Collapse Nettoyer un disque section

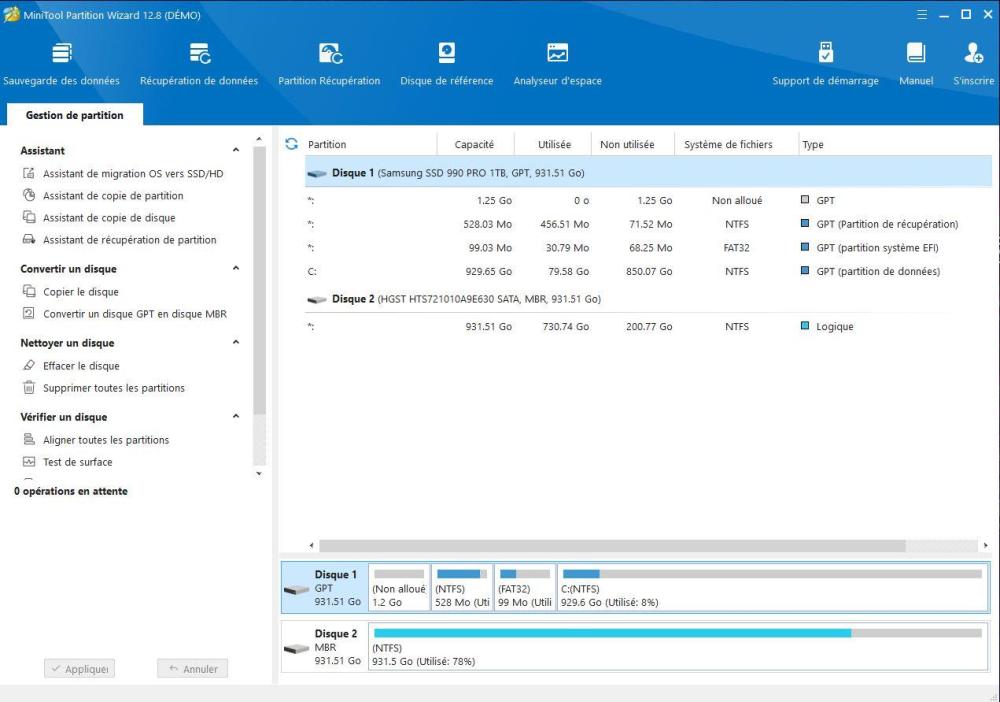pyautogui.click(x=236, y=343)
